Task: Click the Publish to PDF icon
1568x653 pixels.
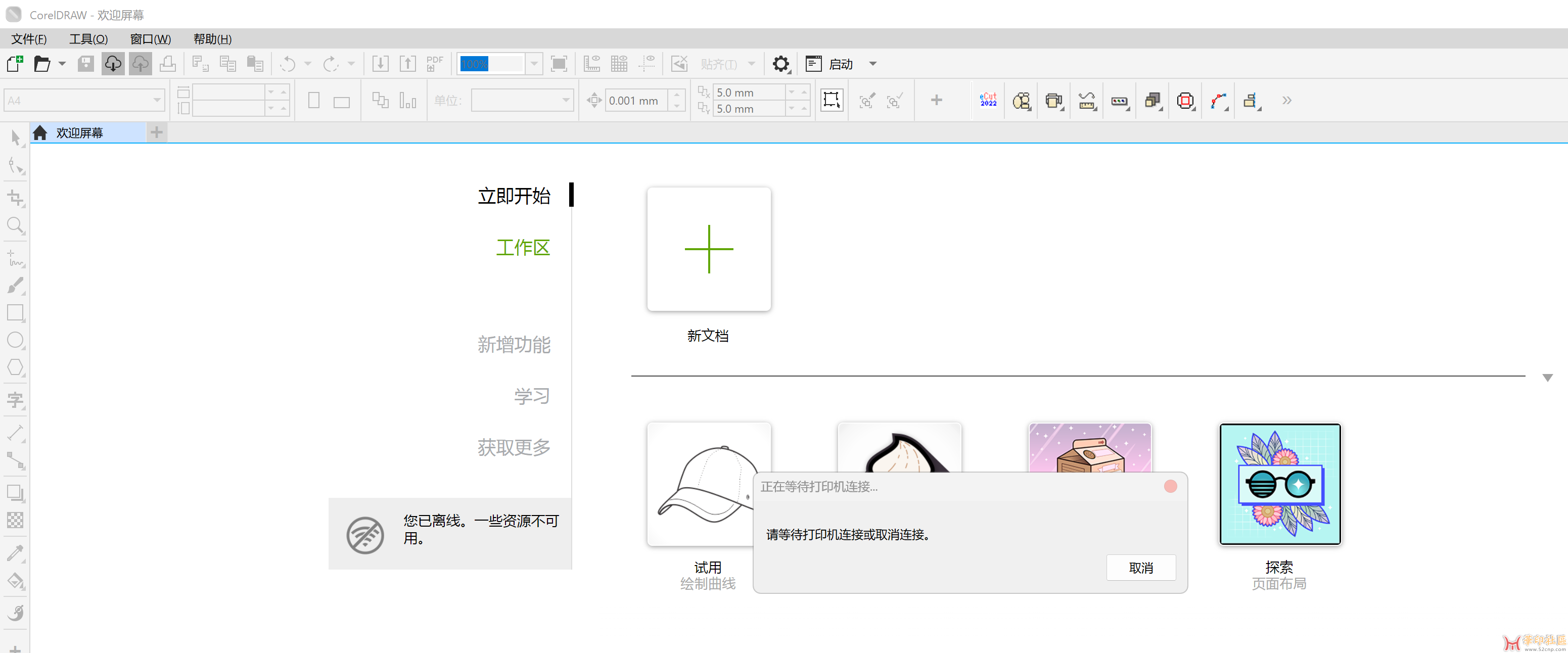Action: coord(435,63)
